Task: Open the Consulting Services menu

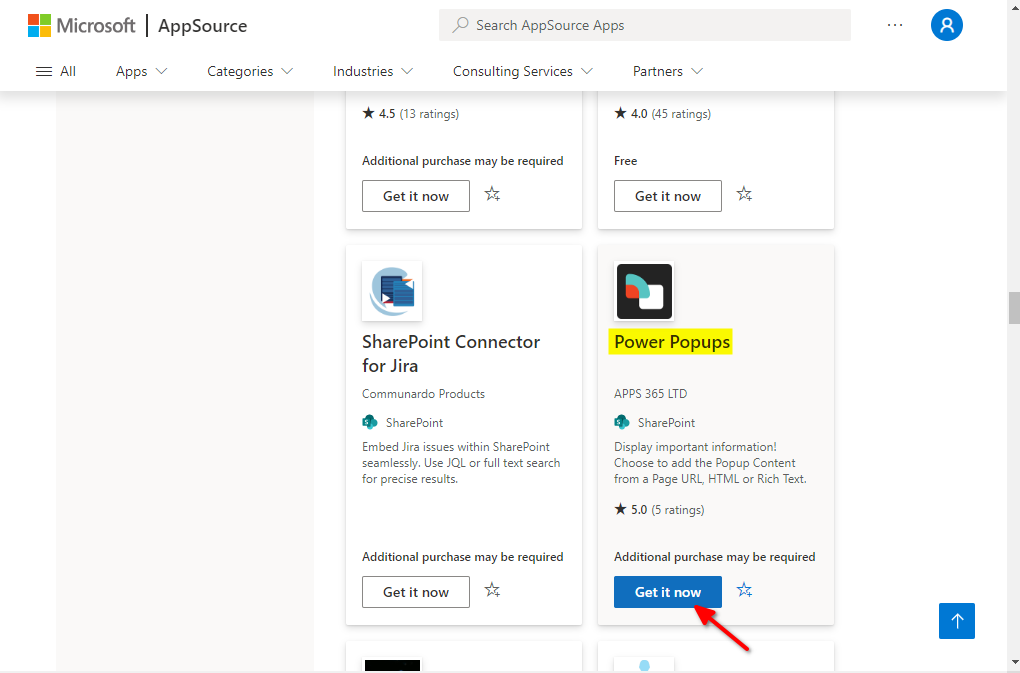Action: click(x=522, y=71)
